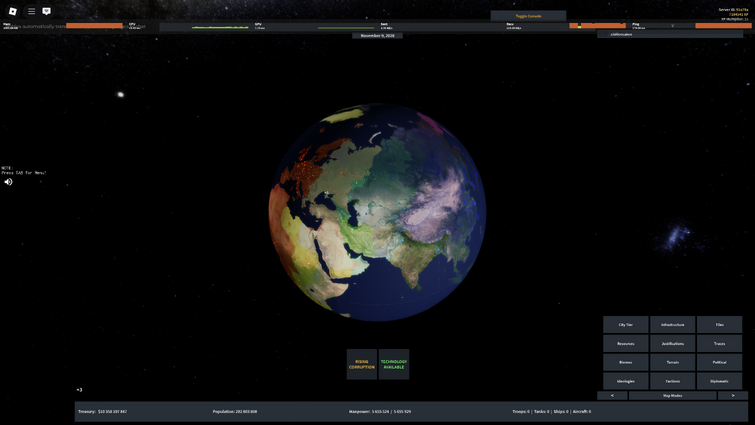This screenshot has height=425, width=755.
Task: Click the Tanks count in bottom bar
Action: click(542, 412)
